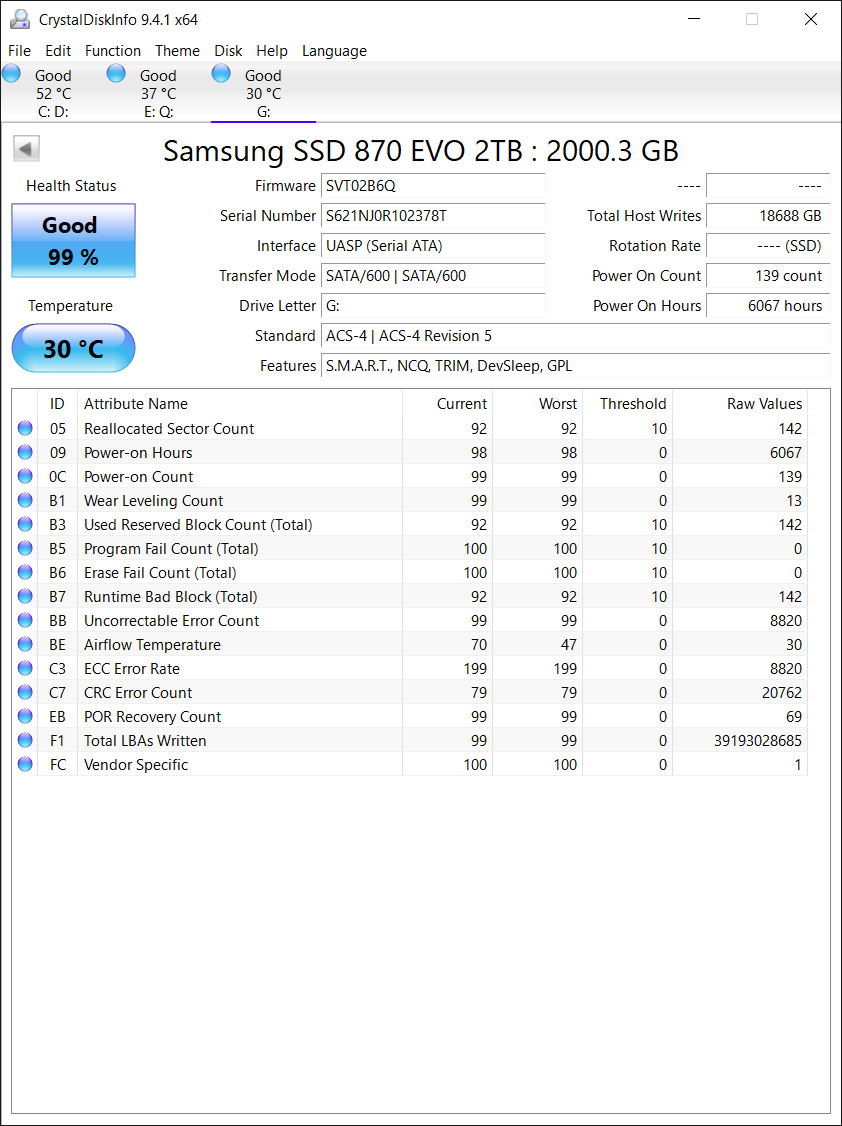This screenshot has width=842, height=1126.
Task: Open the Function menu
Action: [x=113, y=51]
